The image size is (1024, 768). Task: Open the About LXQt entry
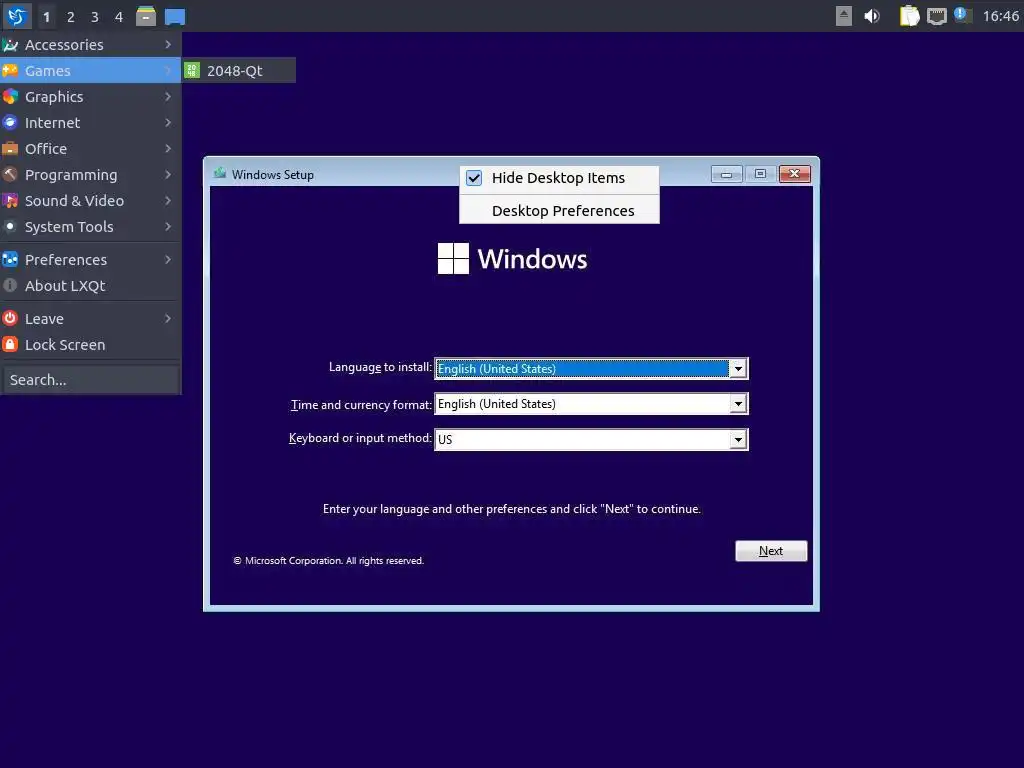click(x=90, y=285)
